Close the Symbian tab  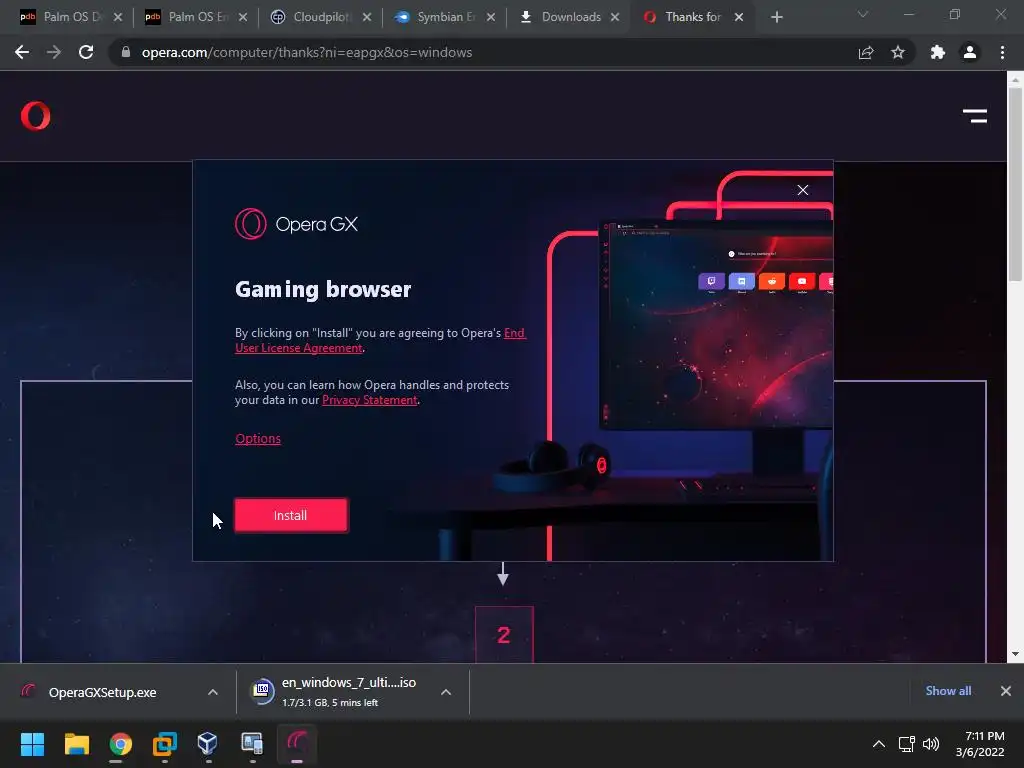click(x=491, y=17)
